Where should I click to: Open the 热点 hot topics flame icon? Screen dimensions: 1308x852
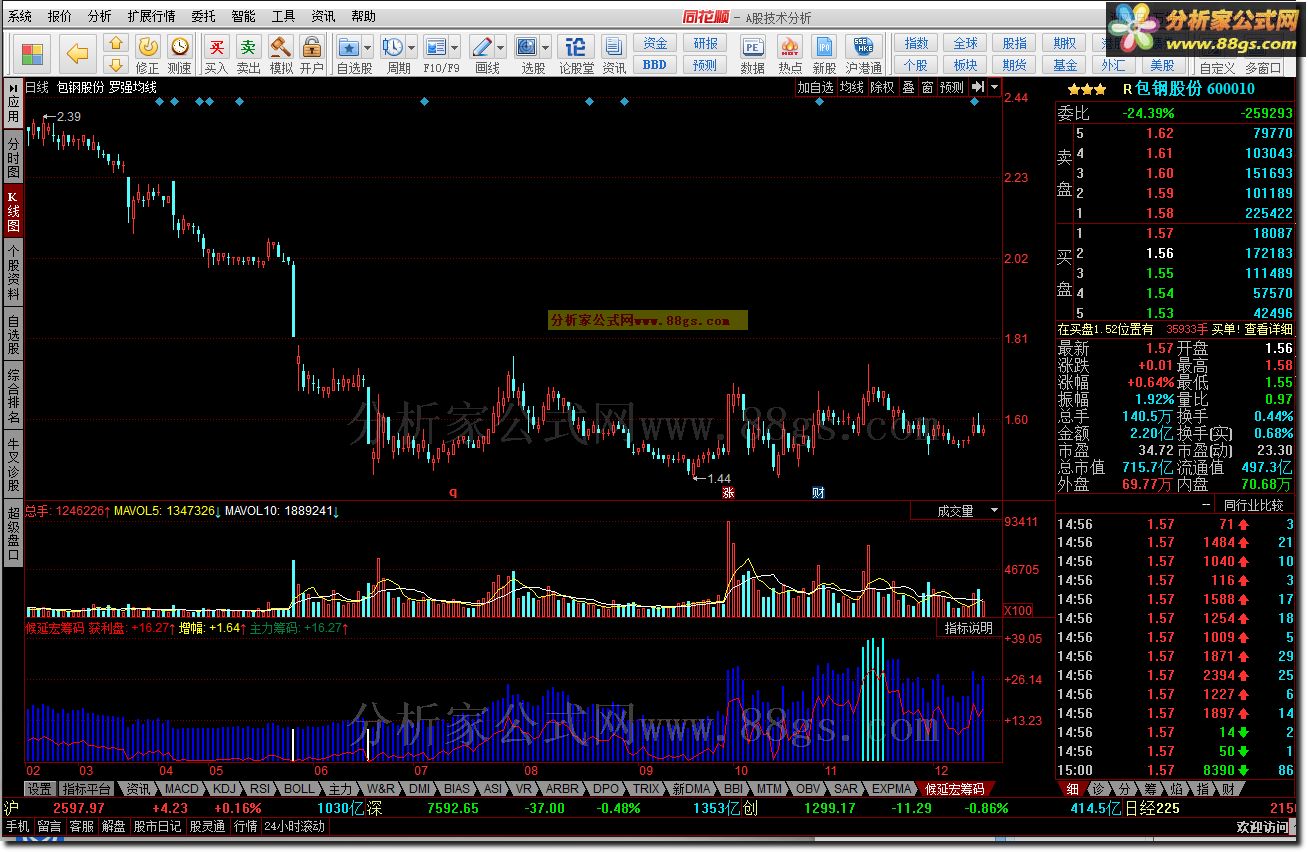click(790, 46)
